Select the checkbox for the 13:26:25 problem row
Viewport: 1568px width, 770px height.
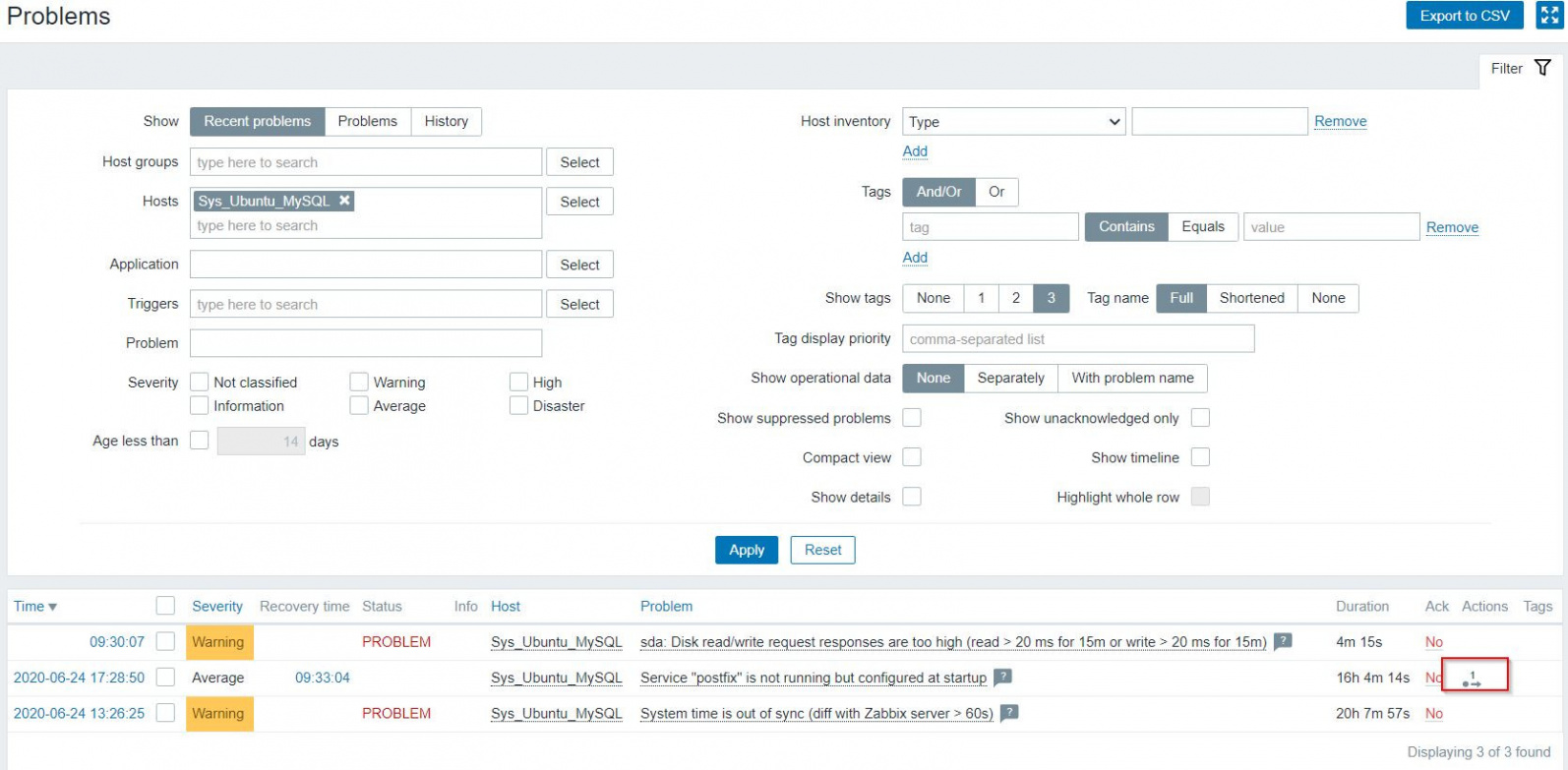[x=165, y=713]
